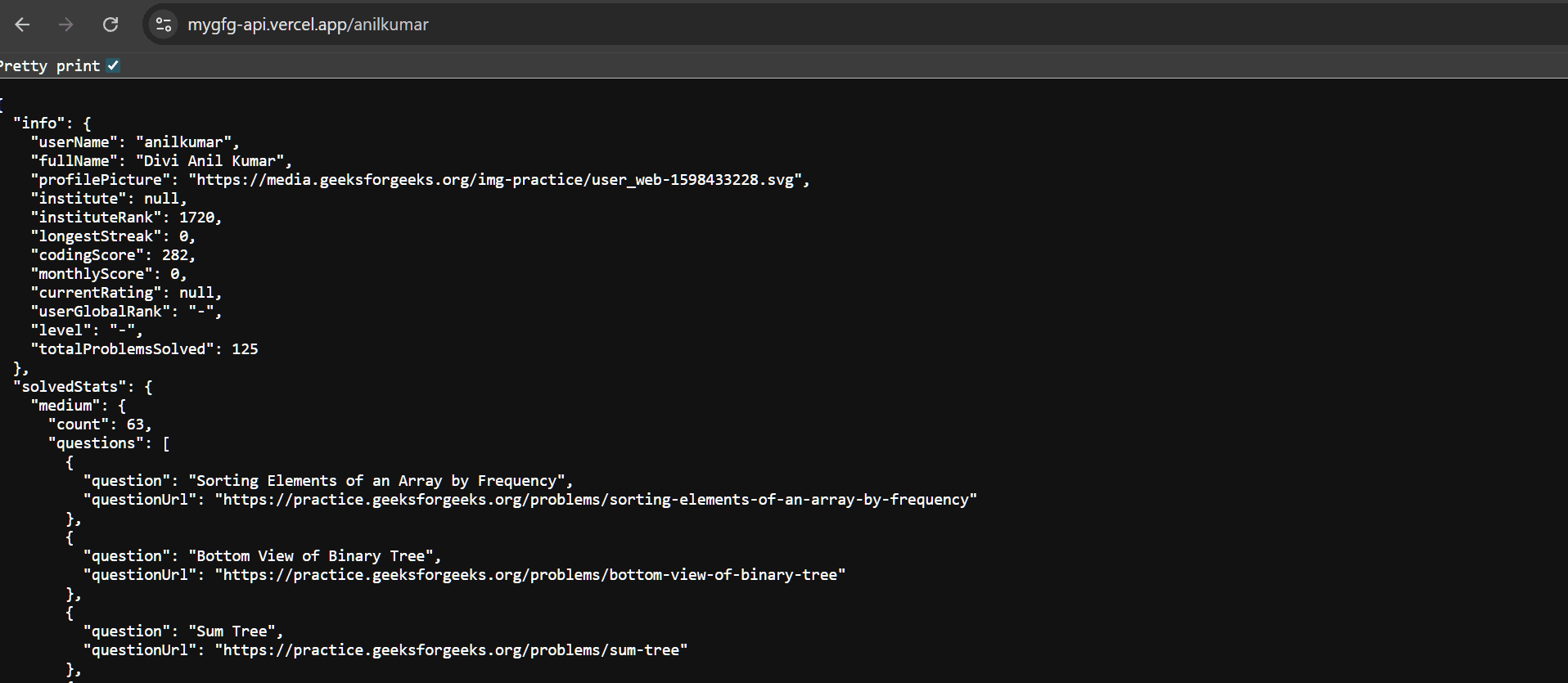Click the instituteRank value 1720

(196, 218)
